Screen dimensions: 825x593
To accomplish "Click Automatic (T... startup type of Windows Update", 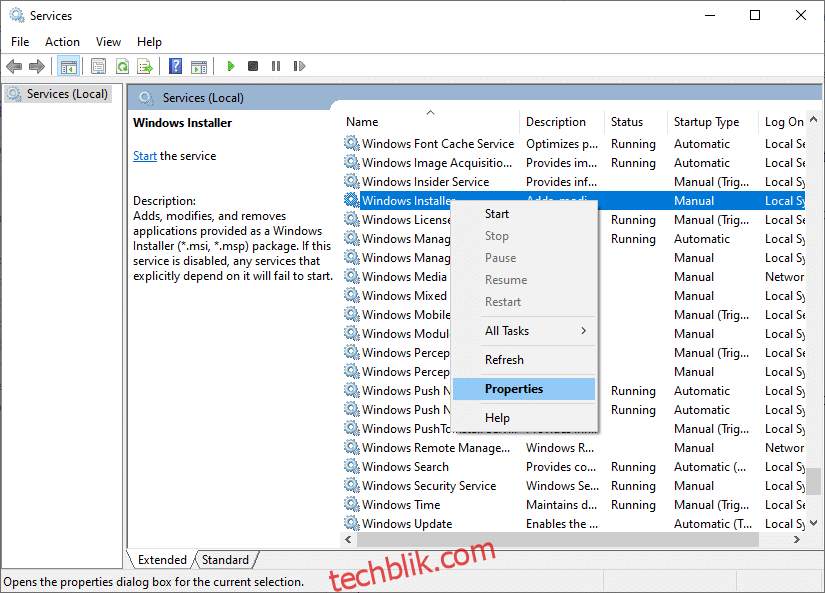I will pos(713,524).
